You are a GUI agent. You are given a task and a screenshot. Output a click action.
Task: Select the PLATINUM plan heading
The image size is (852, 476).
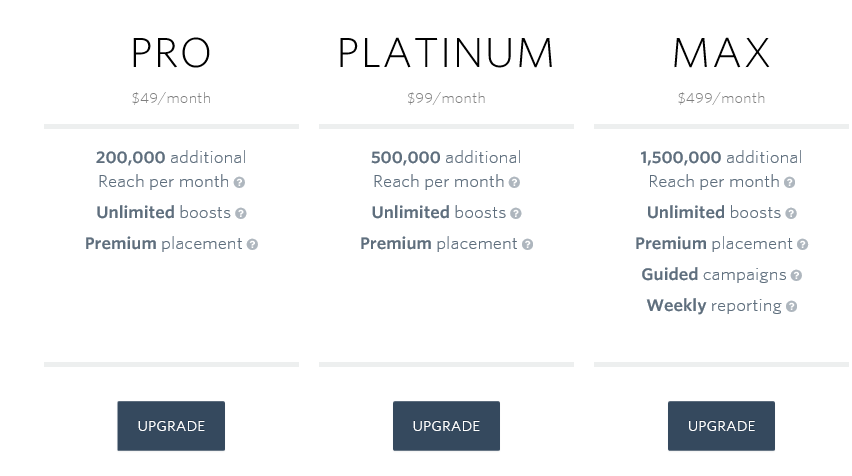[x=446, y=53]
